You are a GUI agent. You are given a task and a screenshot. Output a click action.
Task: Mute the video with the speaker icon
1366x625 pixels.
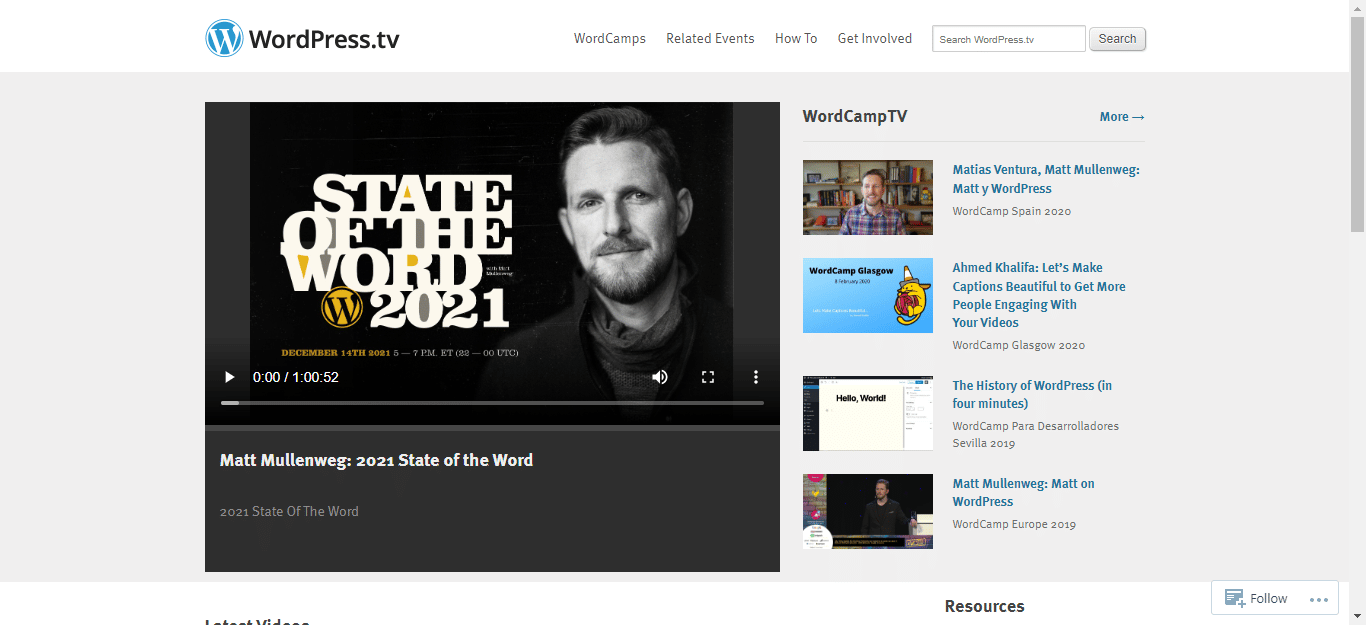[x=660, y=377]
